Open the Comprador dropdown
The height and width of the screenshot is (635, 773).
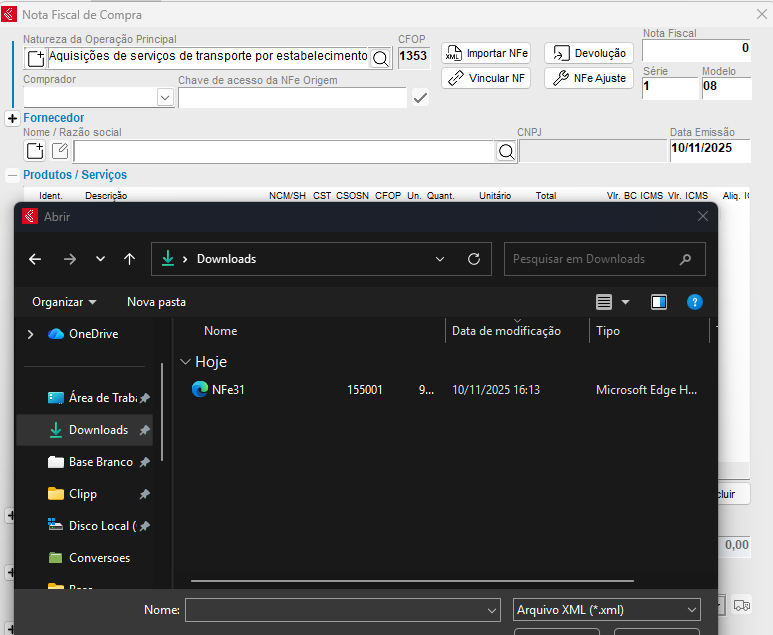(165, 97)
